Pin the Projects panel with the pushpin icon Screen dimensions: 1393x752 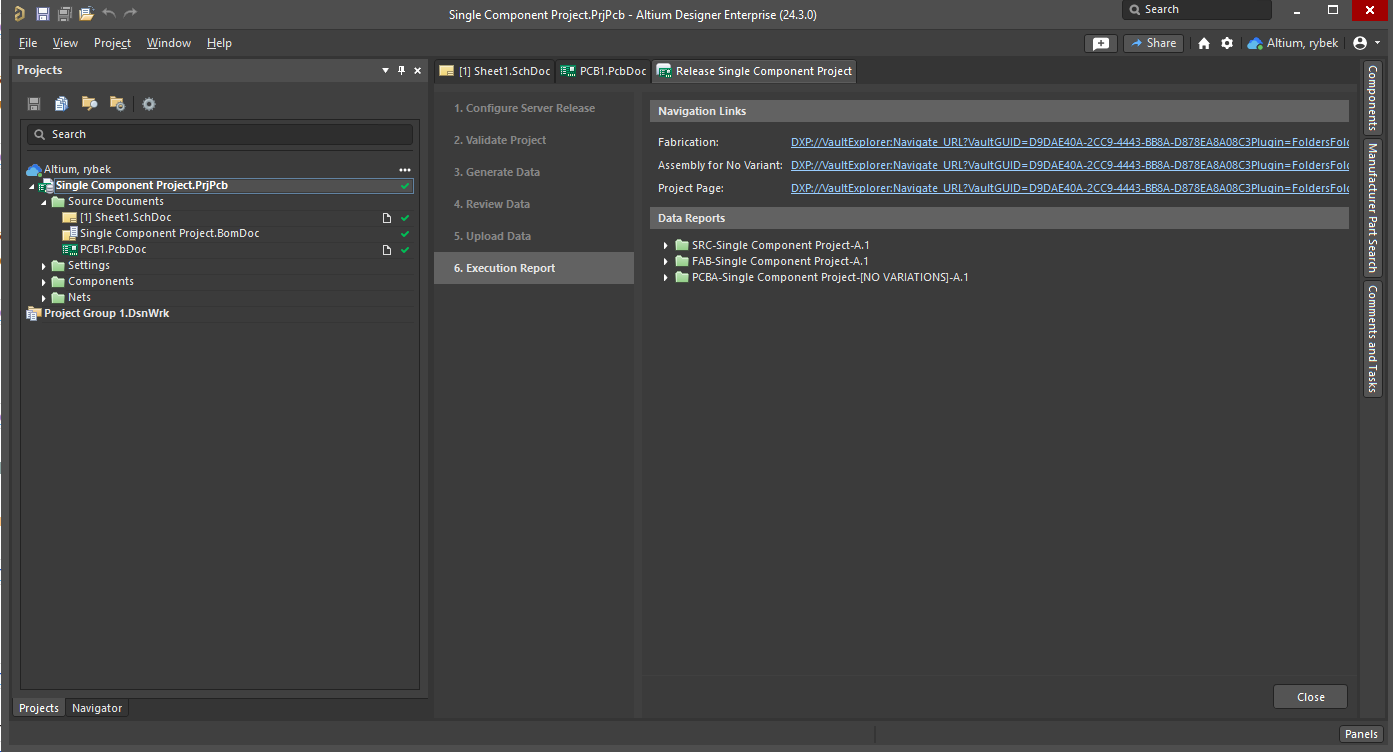click(x=402, y=71)
